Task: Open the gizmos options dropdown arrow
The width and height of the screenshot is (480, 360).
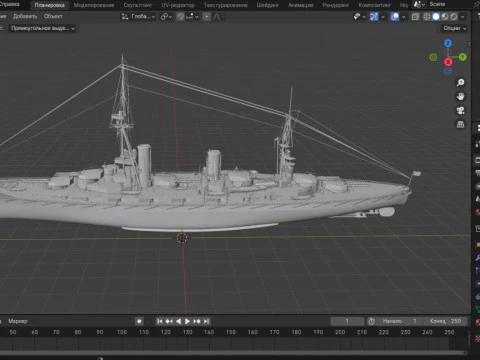Action: (383, 16)
